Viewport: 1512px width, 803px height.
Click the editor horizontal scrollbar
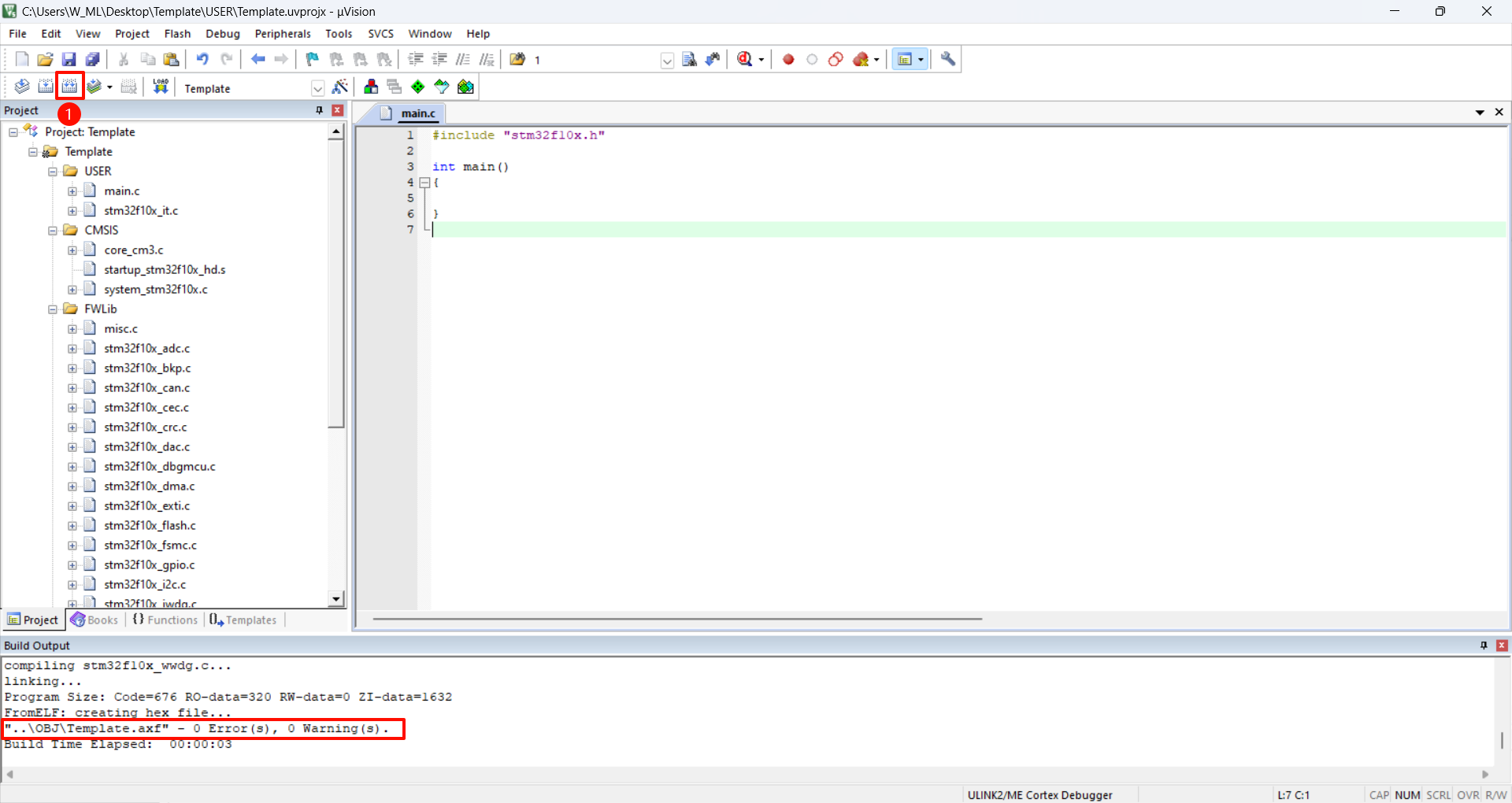pos(677,619)
